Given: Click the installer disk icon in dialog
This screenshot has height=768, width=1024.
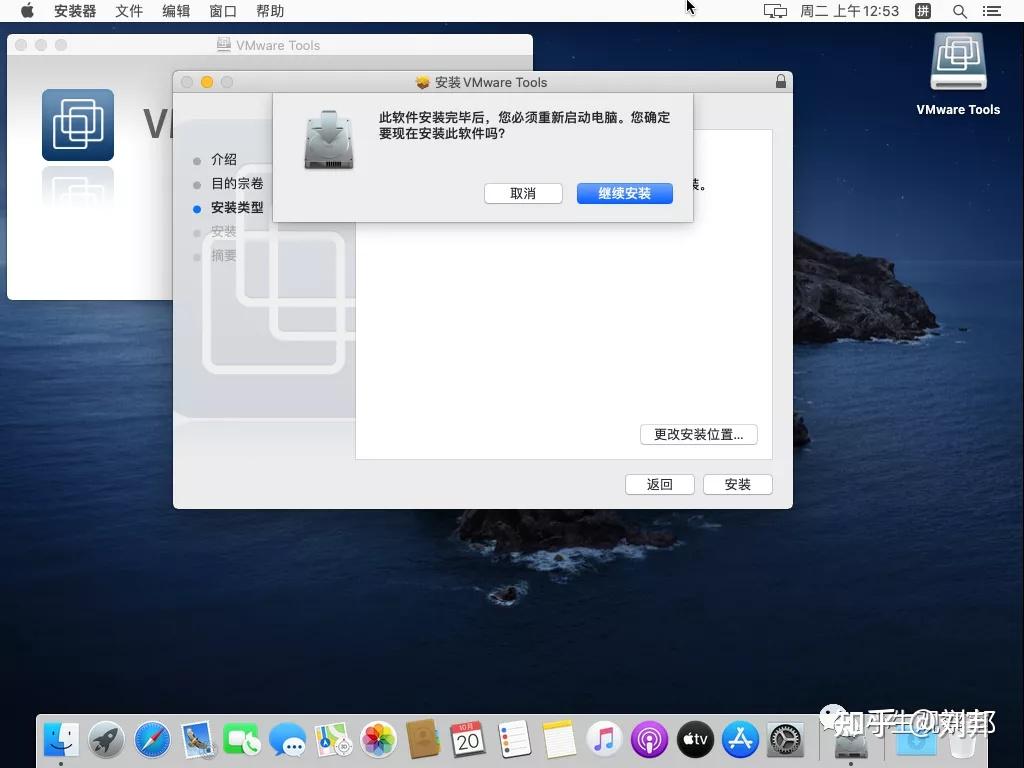Looking at the screenshot, I should (328, 140).
